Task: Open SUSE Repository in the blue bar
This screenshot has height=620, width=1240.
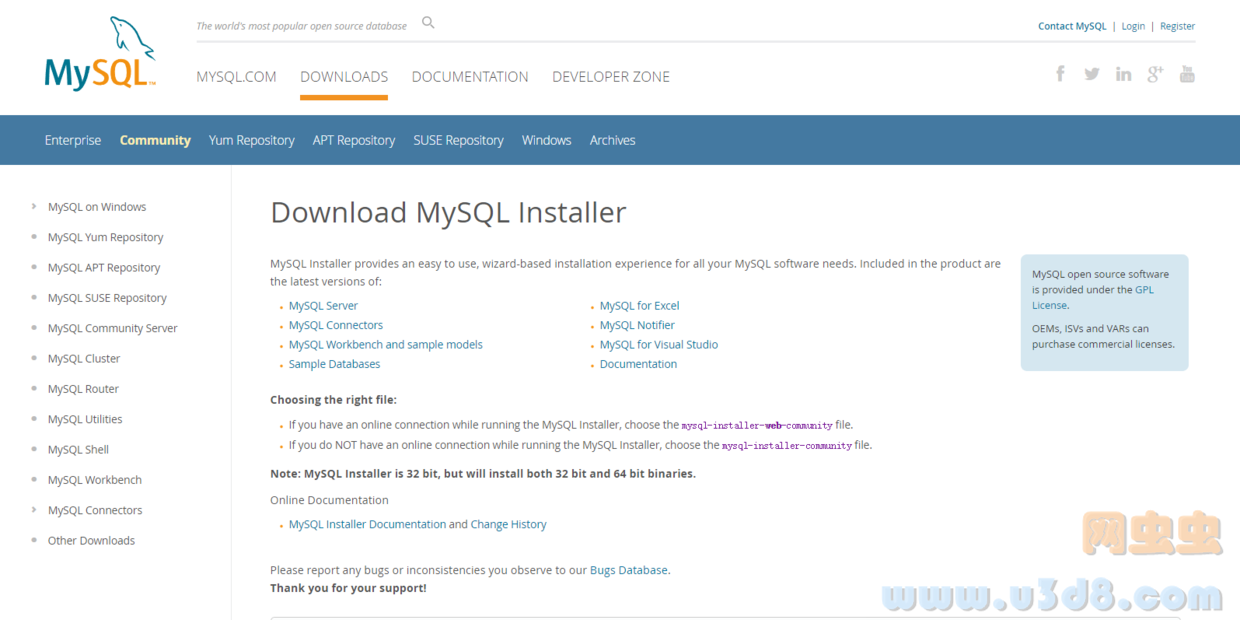Action: (x=459, y=140)
